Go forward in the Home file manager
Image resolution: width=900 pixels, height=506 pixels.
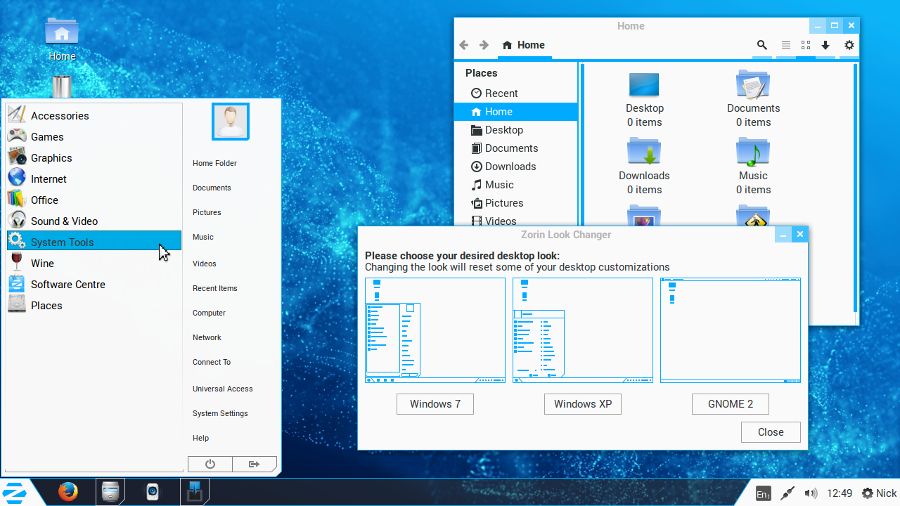click(x=484, y=45)
